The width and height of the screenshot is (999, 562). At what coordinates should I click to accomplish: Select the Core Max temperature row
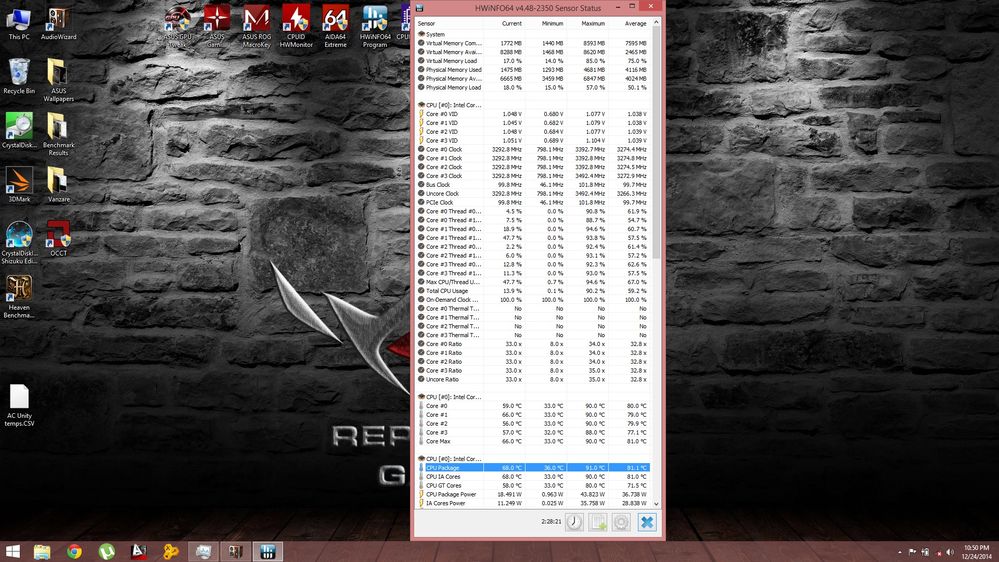pos(533,441)
